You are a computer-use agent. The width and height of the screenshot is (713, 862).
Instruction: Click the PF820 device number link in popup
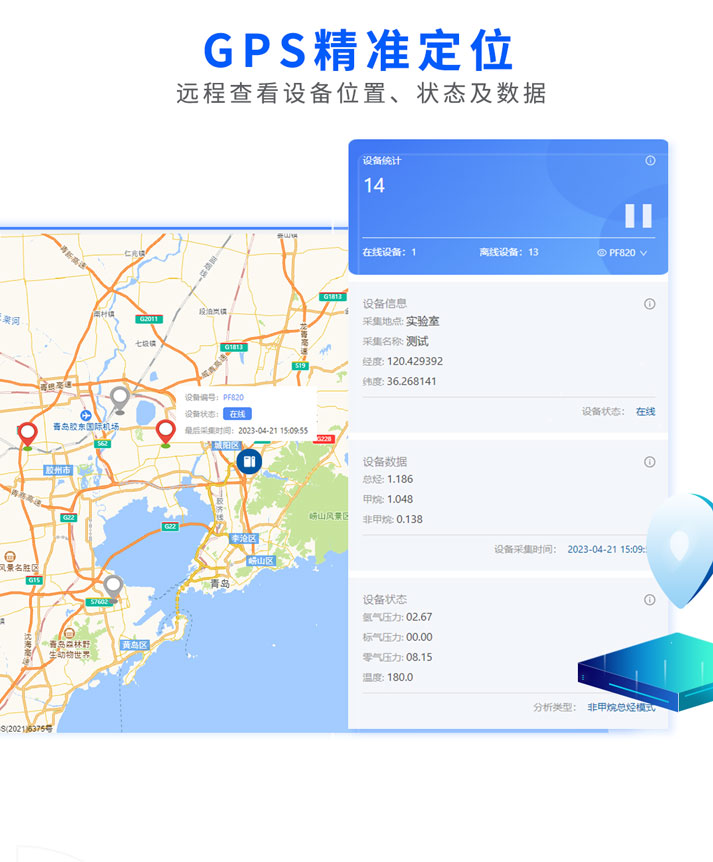[x=233, y=397]
